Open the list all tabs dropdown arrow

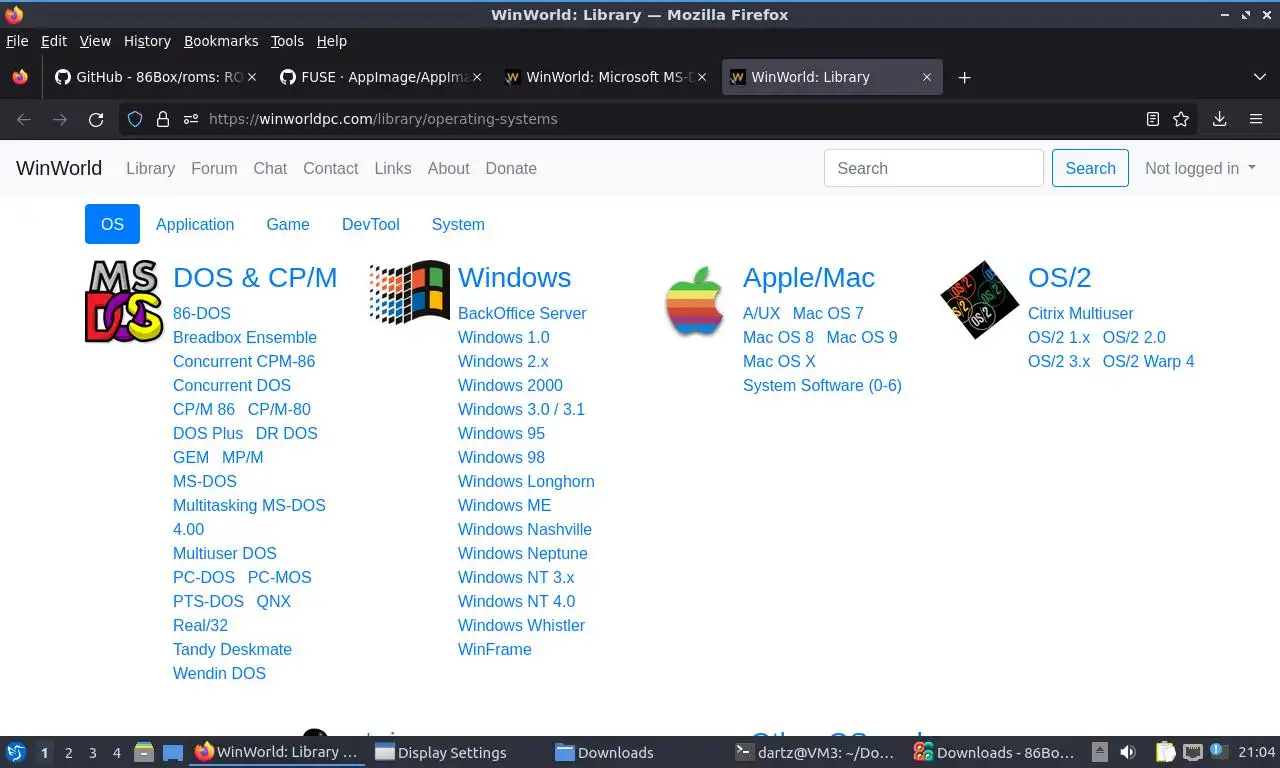(1259, 77)
